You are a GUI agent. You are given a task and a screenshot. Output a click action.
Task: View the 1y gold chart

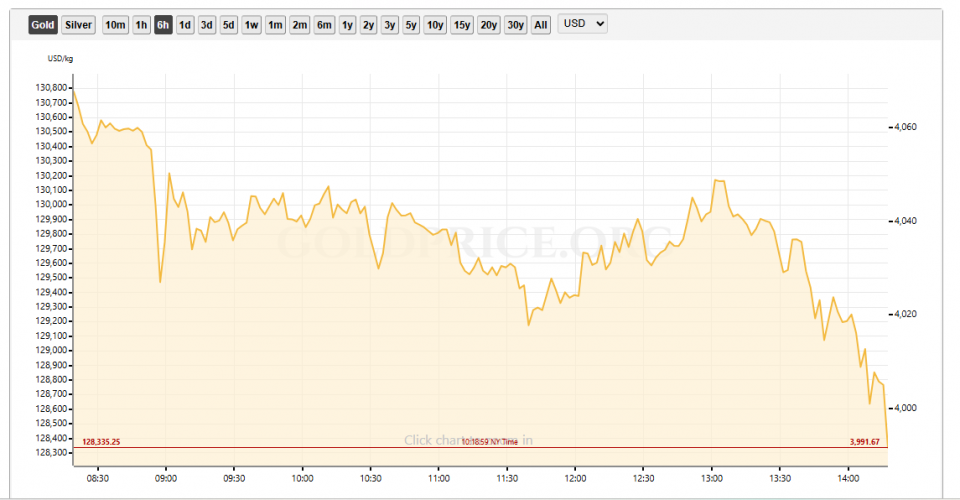point(347,25)
